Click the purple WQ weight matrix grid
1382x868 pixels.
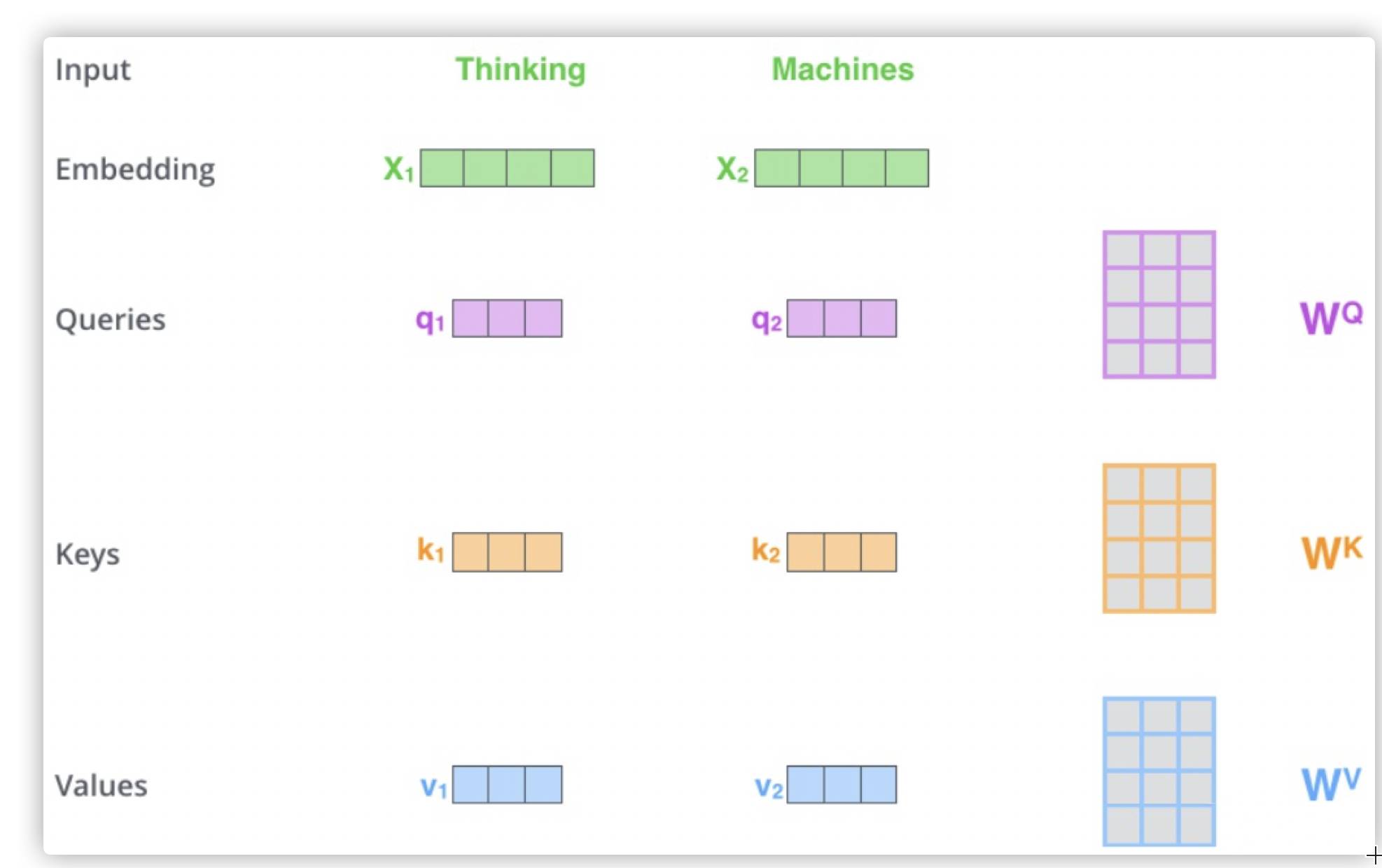coord(1159,304)
